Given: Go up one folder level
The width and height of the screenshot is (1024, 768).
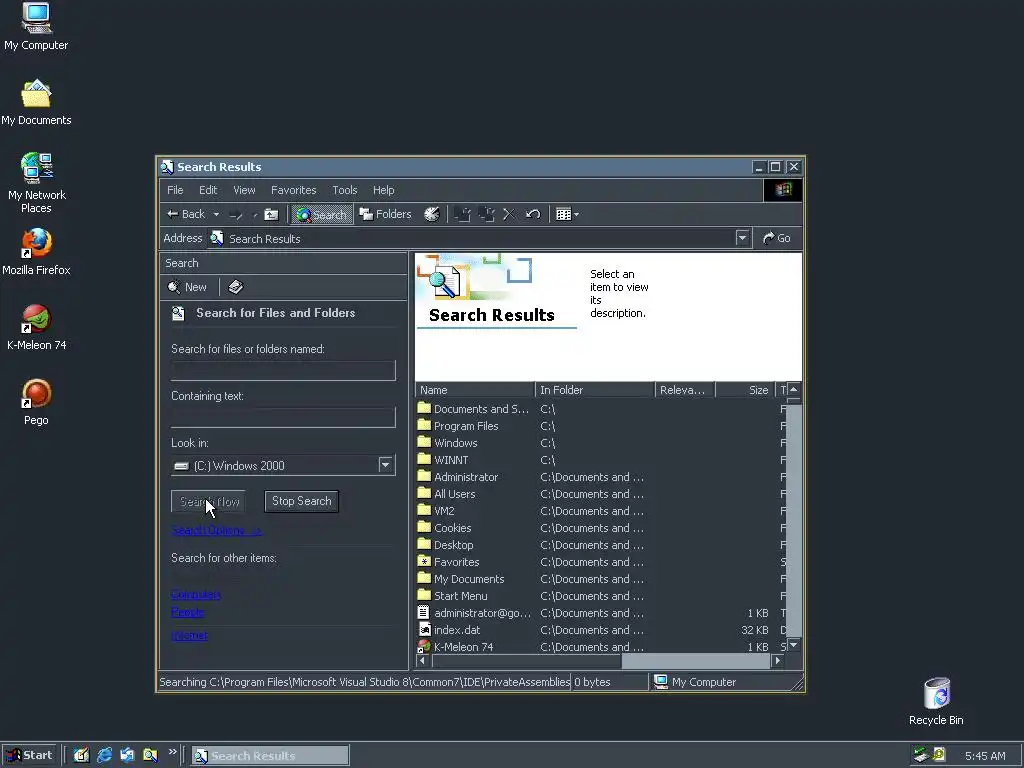Looking at the screenshot, I should [x=271, y=214].
